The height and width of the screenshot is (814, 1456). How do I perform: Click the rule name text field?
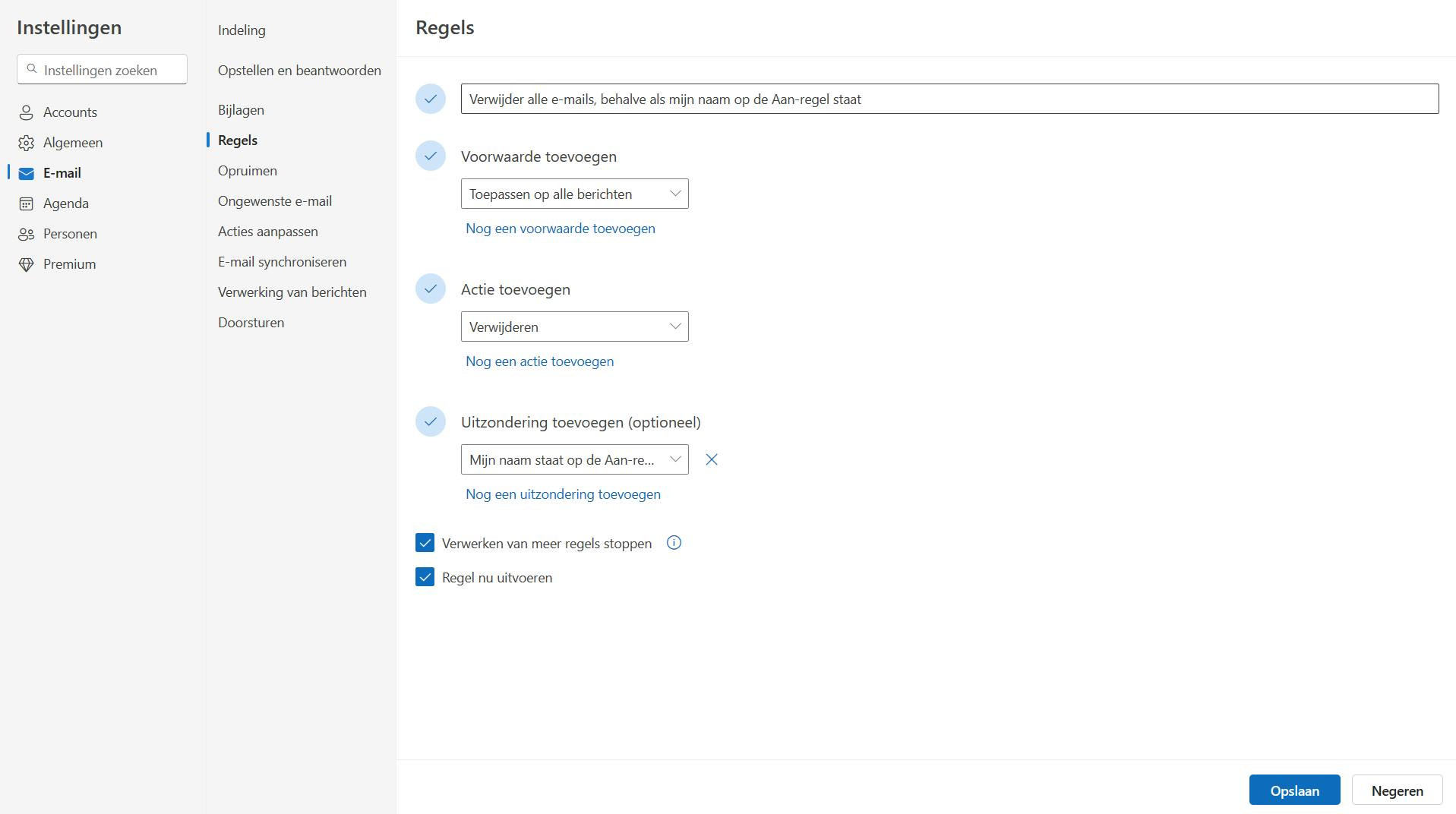[x=949, y=99]
